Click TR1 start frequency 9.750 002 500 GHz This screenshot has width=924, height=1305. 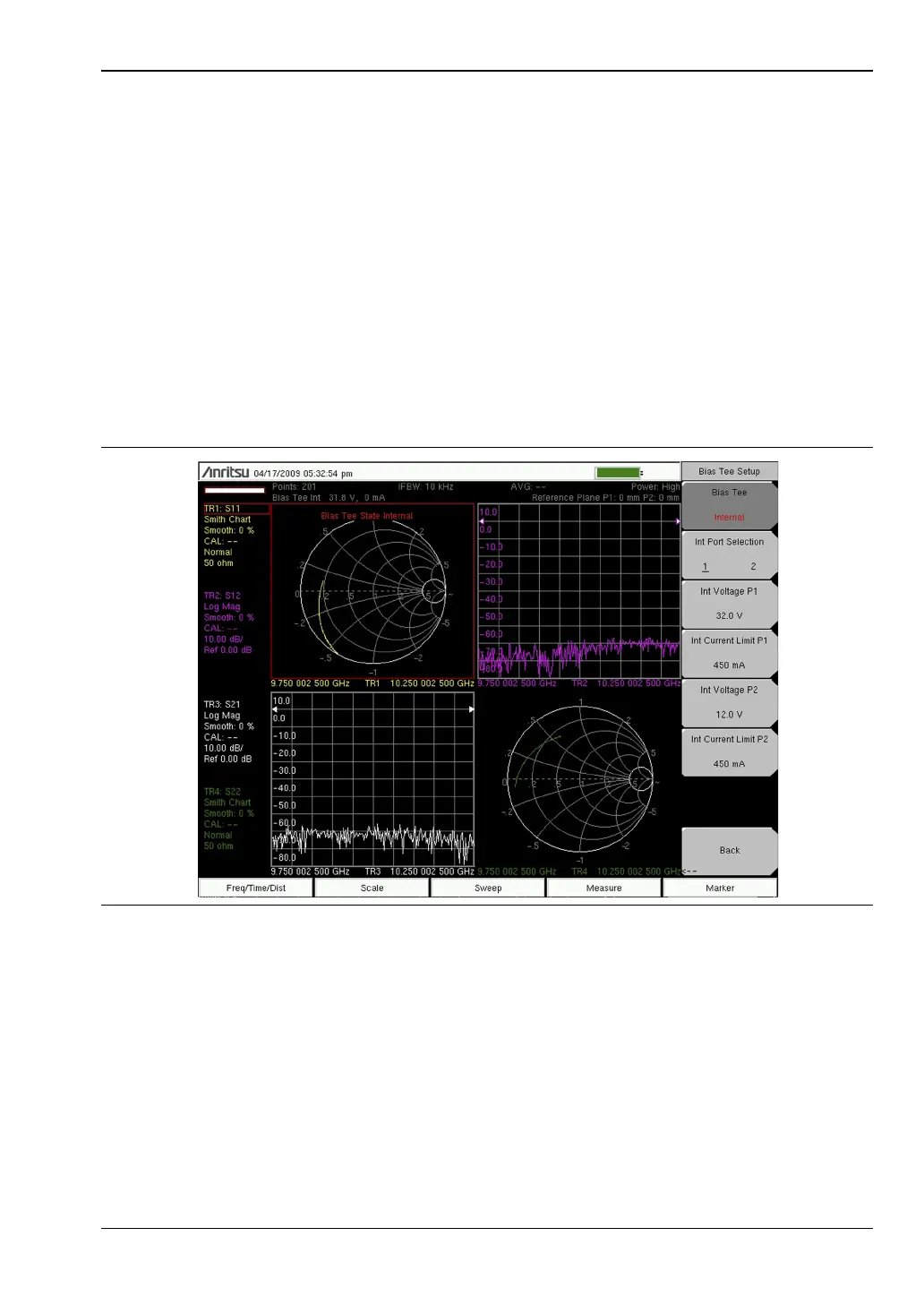coord(310,683)
